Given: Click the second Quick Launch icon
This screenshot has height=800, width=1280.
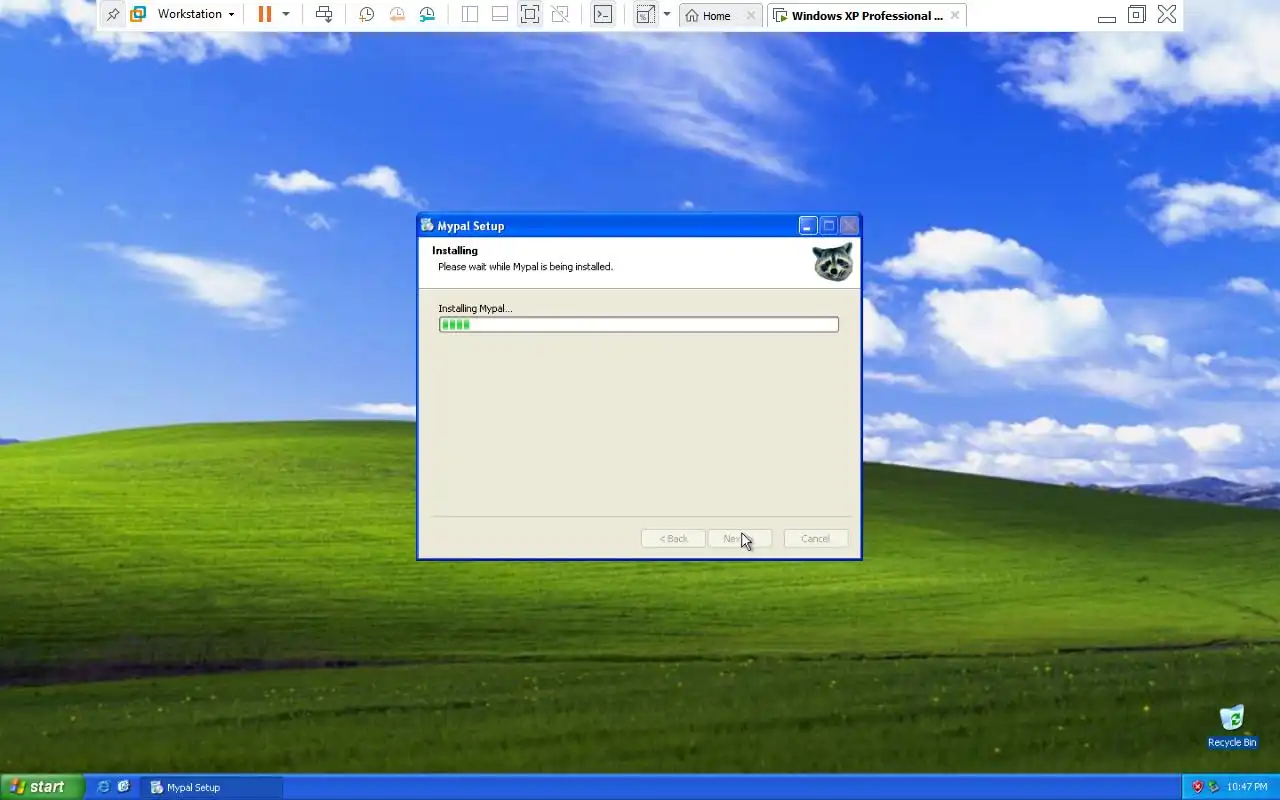Looking at the screenshot, I should pyautogui.click(x=124, y=787).
